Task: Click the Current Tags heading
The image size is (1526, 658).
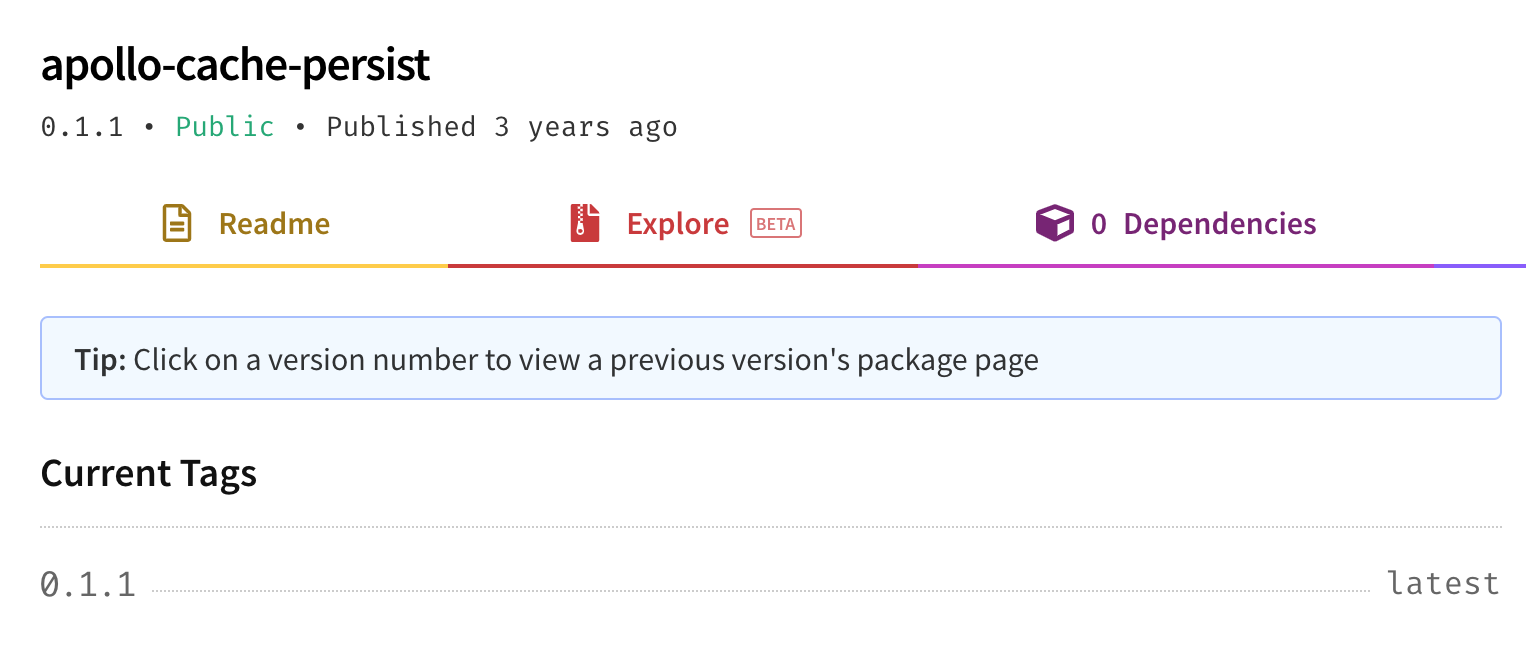Action: tap(149, 473)
